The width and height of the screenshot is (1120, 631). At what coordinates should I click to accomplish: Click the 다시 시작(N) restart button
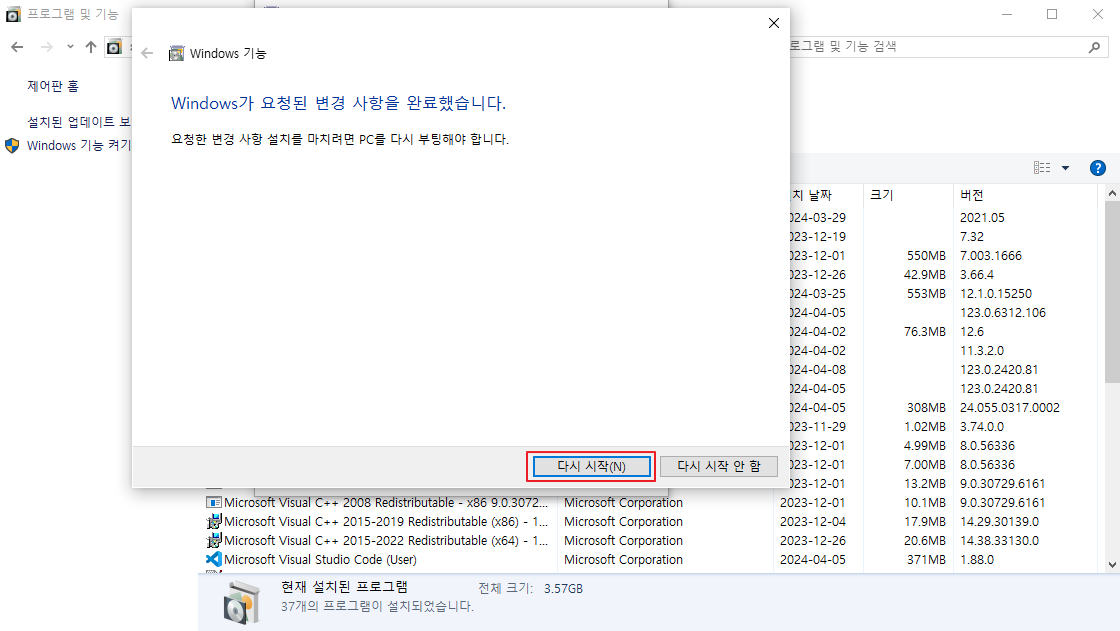[591, 466]
